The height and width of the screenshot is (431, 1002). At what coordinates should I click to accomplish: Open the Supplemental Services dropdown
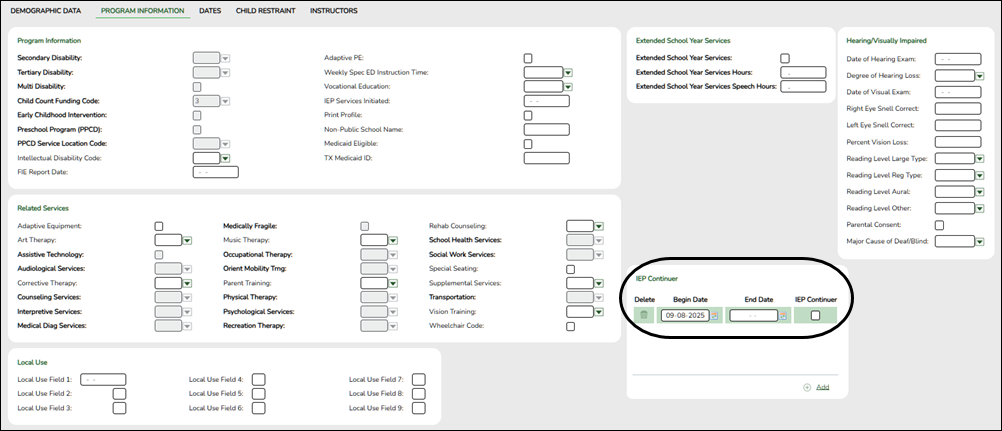pyautogui.click(x=599, y=283)
